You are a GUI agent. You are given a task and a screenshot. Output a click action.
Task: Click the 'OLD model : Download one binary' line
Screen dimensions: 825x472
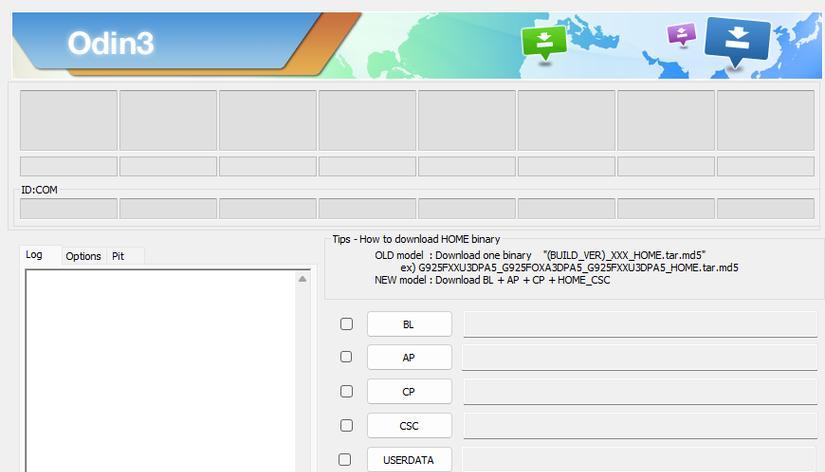pos(453,255)
